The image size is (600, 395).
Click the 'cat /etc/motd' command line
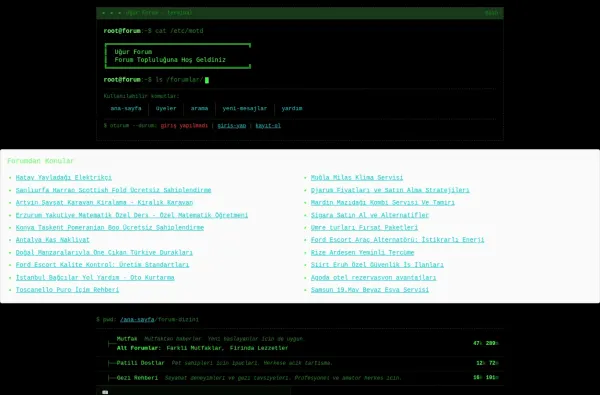click(179, 31)
